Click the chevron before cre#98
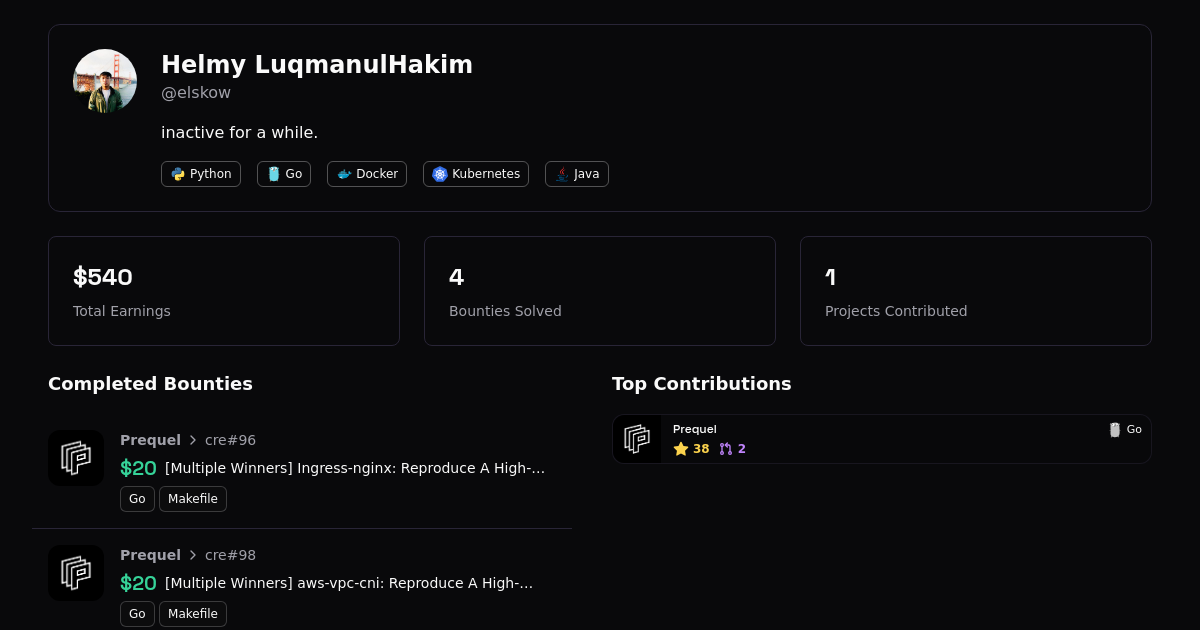 pos(193,555)
